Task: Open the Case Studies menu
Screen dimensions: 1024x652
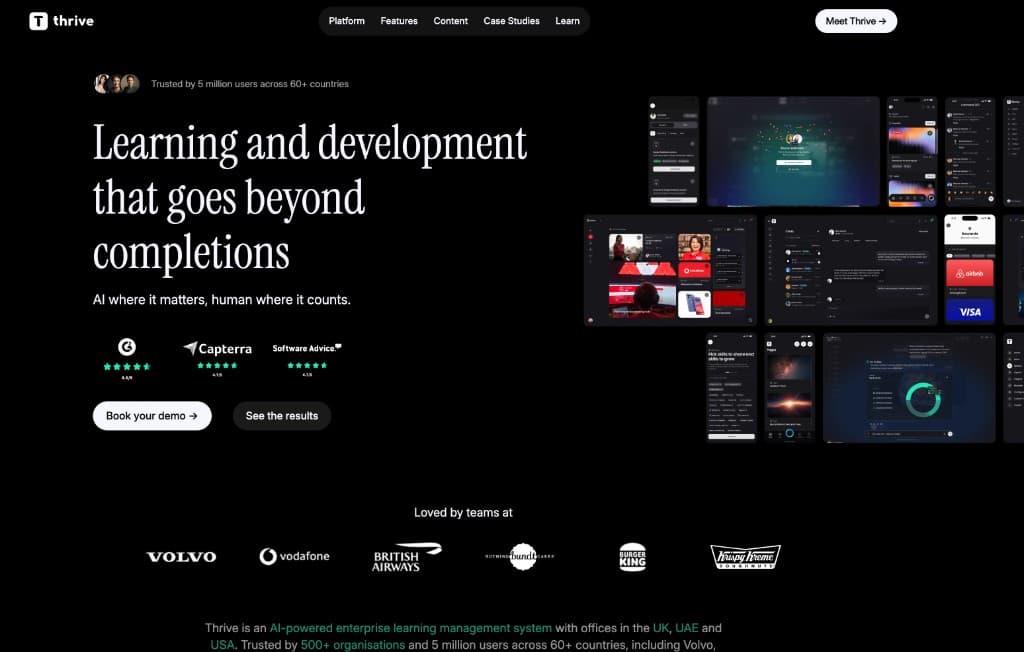Action: click(x=511, y=21)
